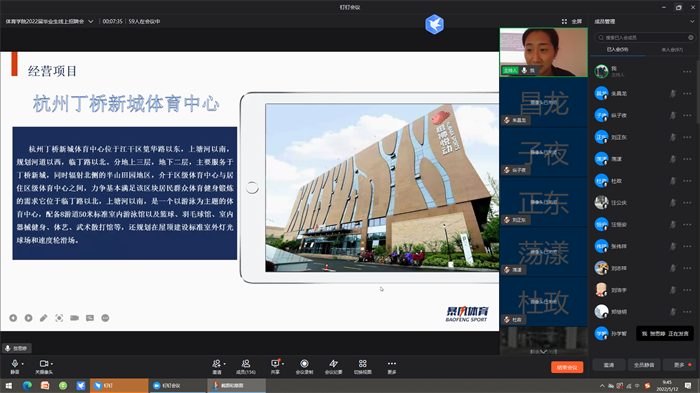The height and width of the screenshot is (393, 700).
Task: Collapse the member management panel chevron
Action: tap(692, 21)
